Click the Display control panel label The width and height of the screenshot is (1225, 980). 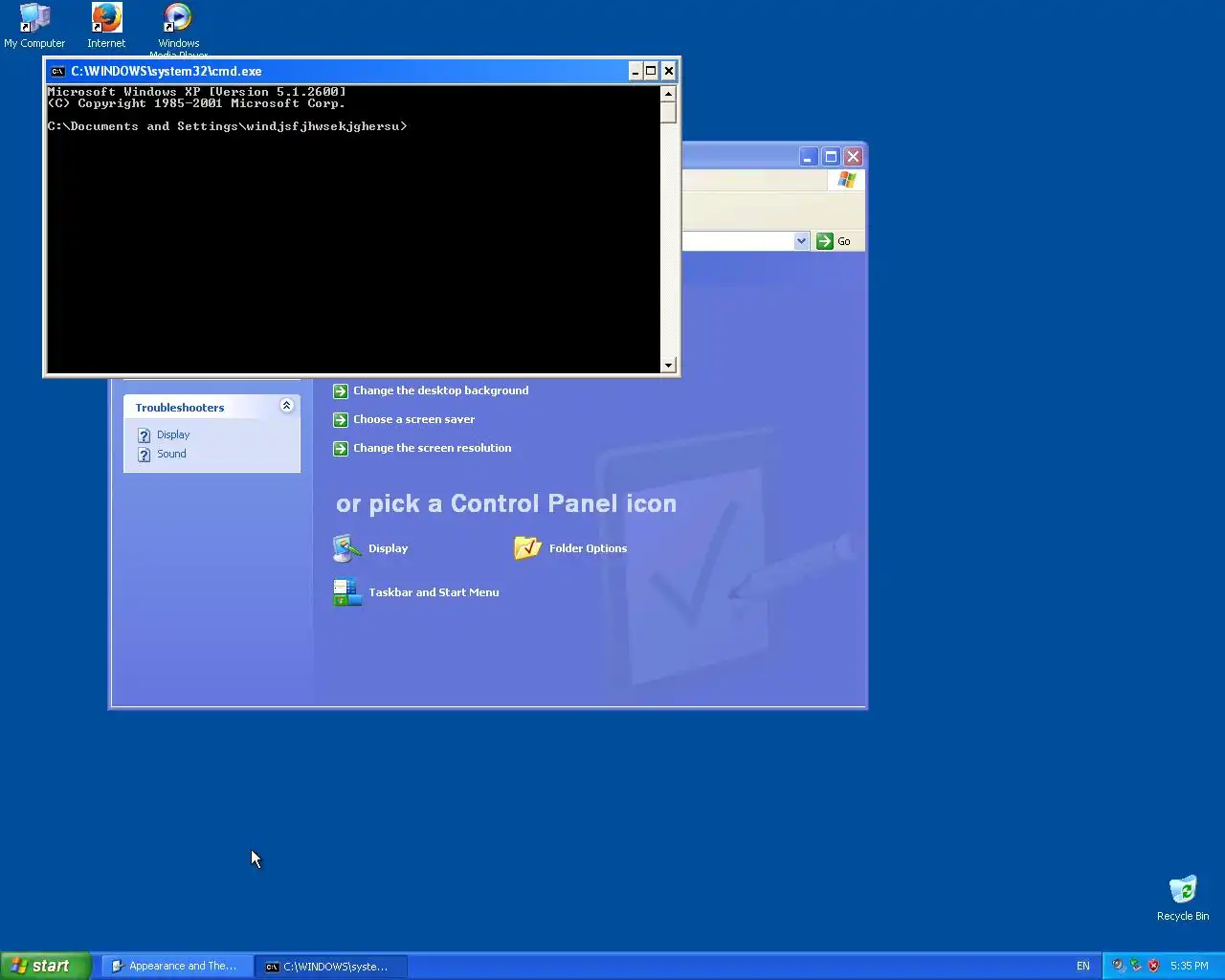point(388,548)
